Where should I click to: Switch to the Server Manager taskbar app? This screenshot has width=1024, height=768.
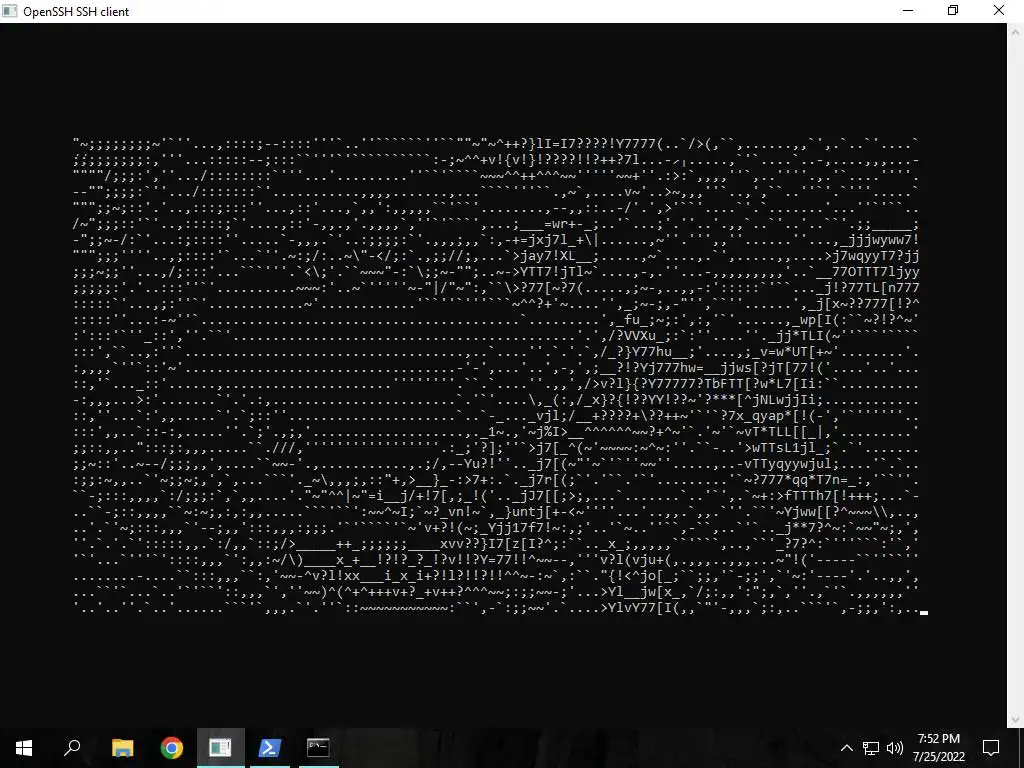[221, 748]
